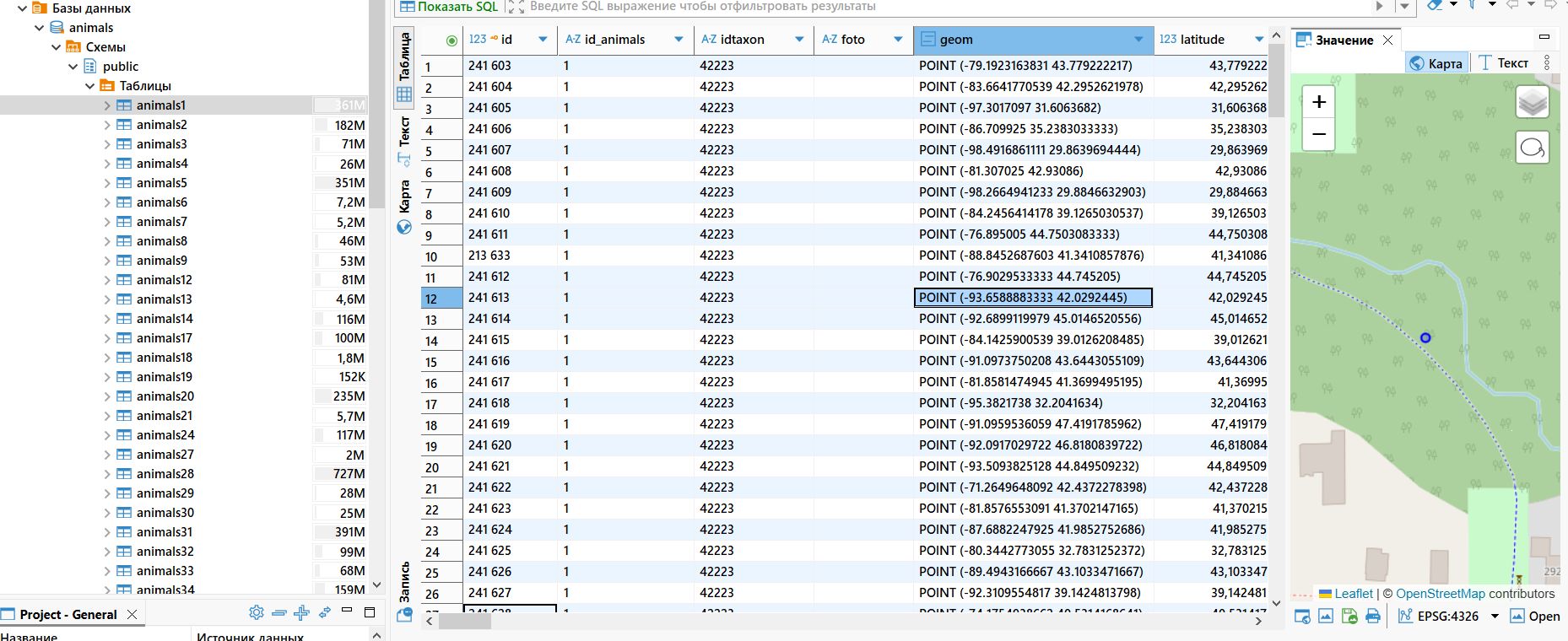1568x641 pixels.
Task: Collapse the Базы данных tree node
Action: click(23, 8)
